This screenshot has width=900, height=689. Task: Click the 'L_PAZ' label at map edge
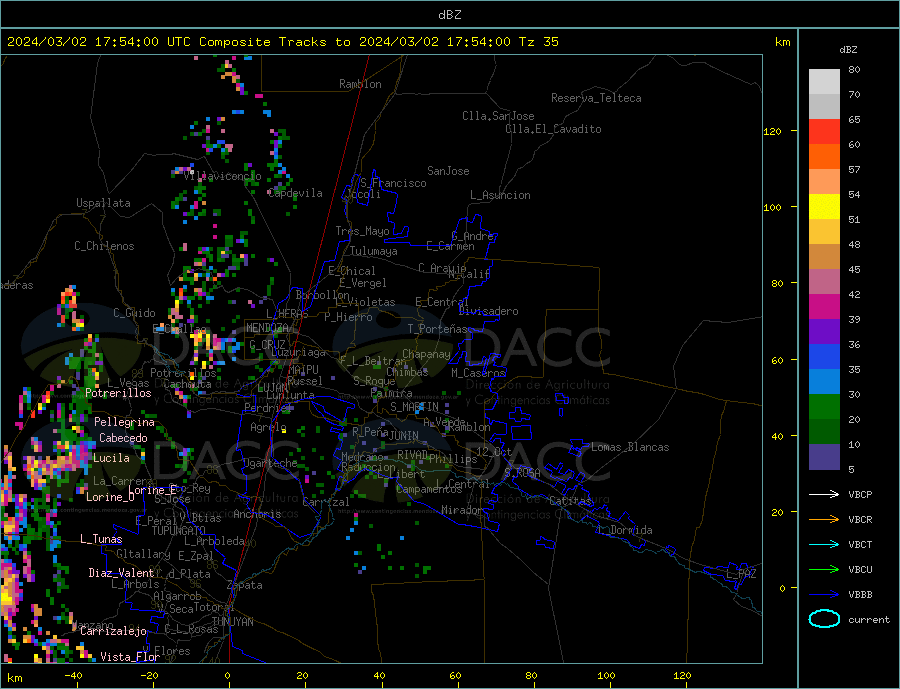coord(741,574)
